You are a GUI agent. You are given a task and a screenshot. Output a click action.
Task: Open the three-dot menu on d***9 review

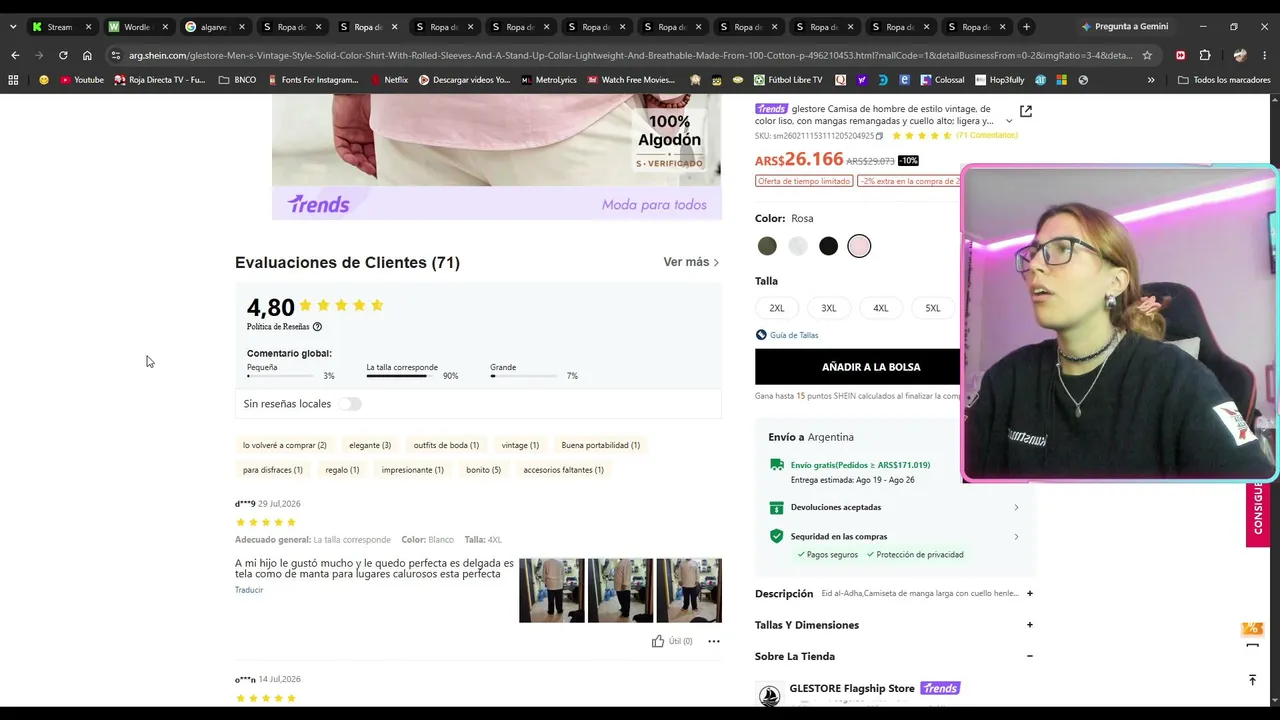pos(714,641)
